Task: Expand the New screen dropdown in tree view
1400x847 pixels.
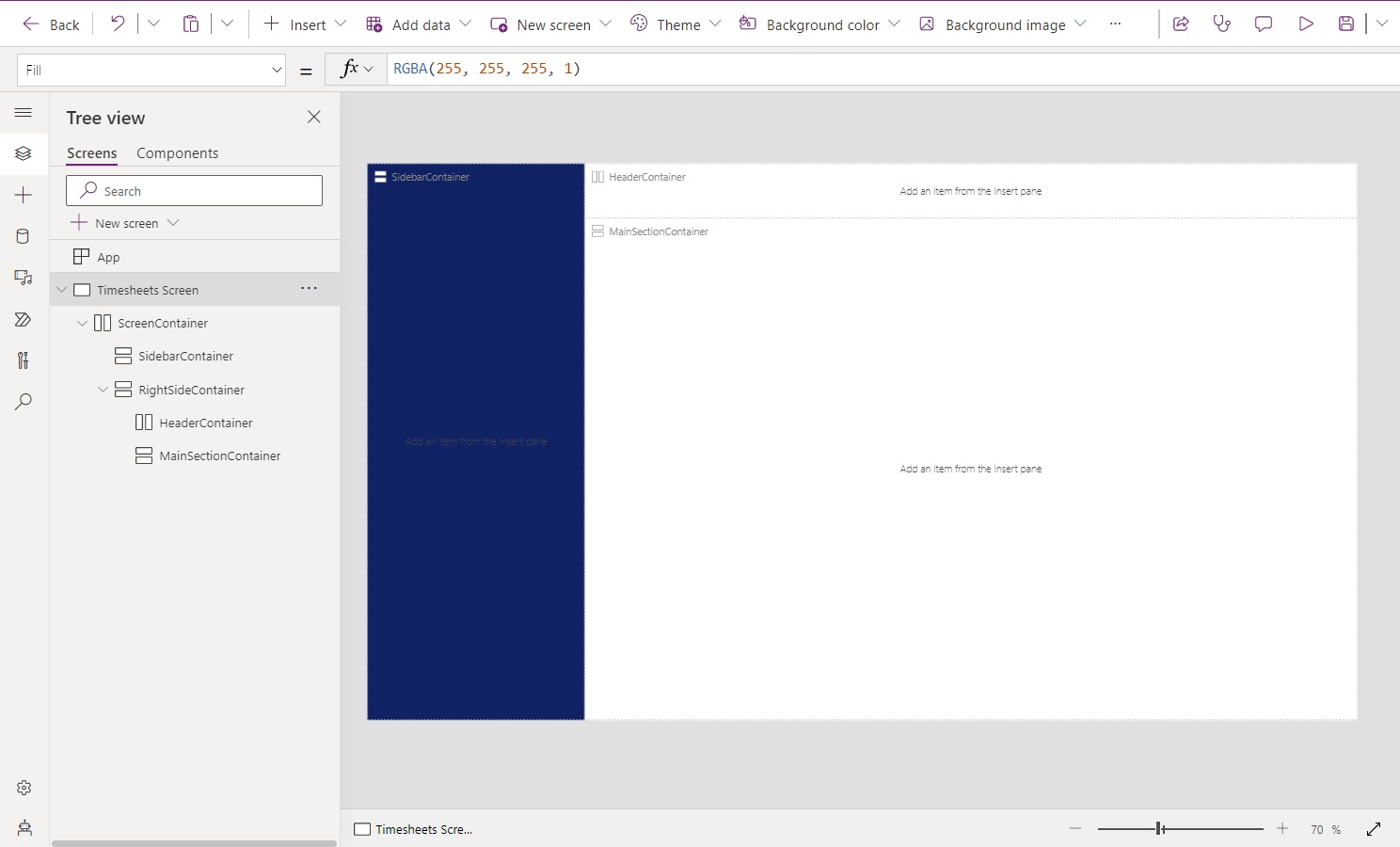Action: (x=173, y=223)
